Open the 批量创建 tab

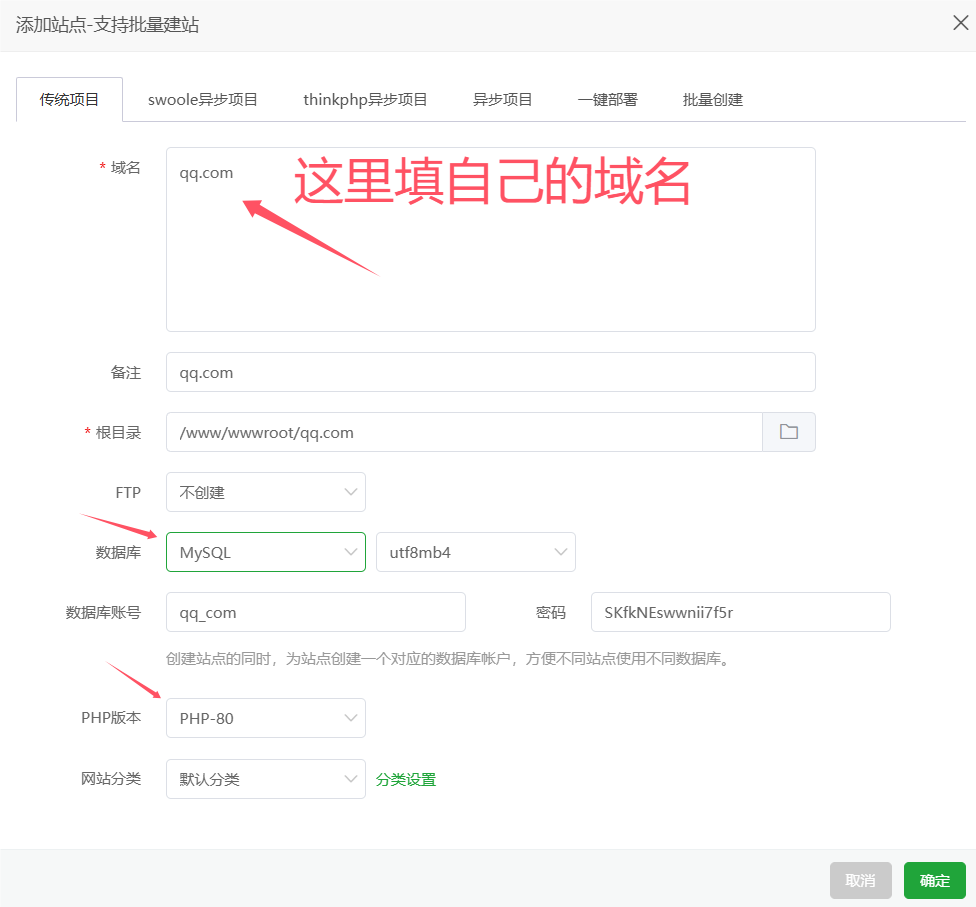[x=712, y=99]
